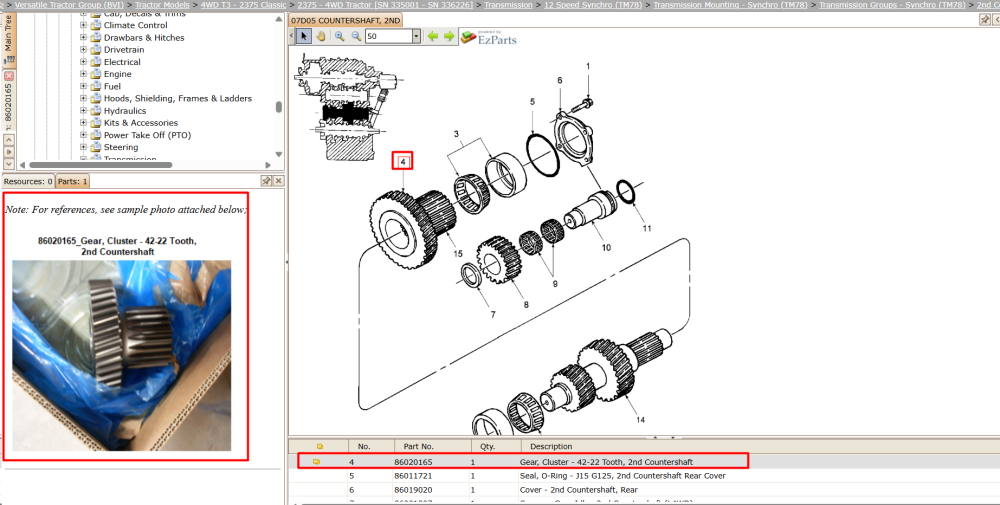Viewport: 1000px width, 505px height.
Task: Open Versatile Tractor Group (BVI) breadcrumb
Action: pyautogui.click(x=70, y=4)
